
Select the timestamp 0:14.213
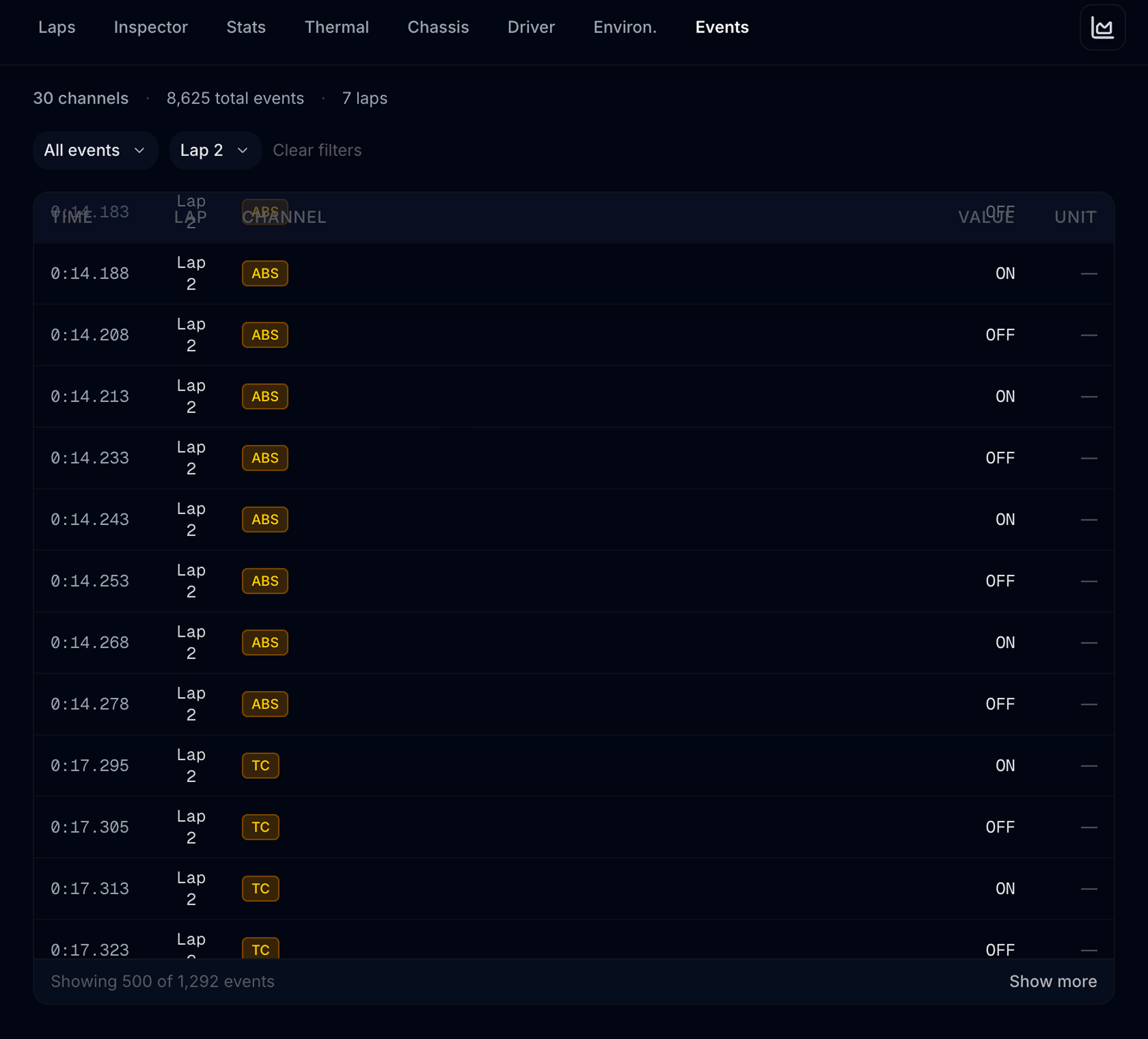click(90, 397)
